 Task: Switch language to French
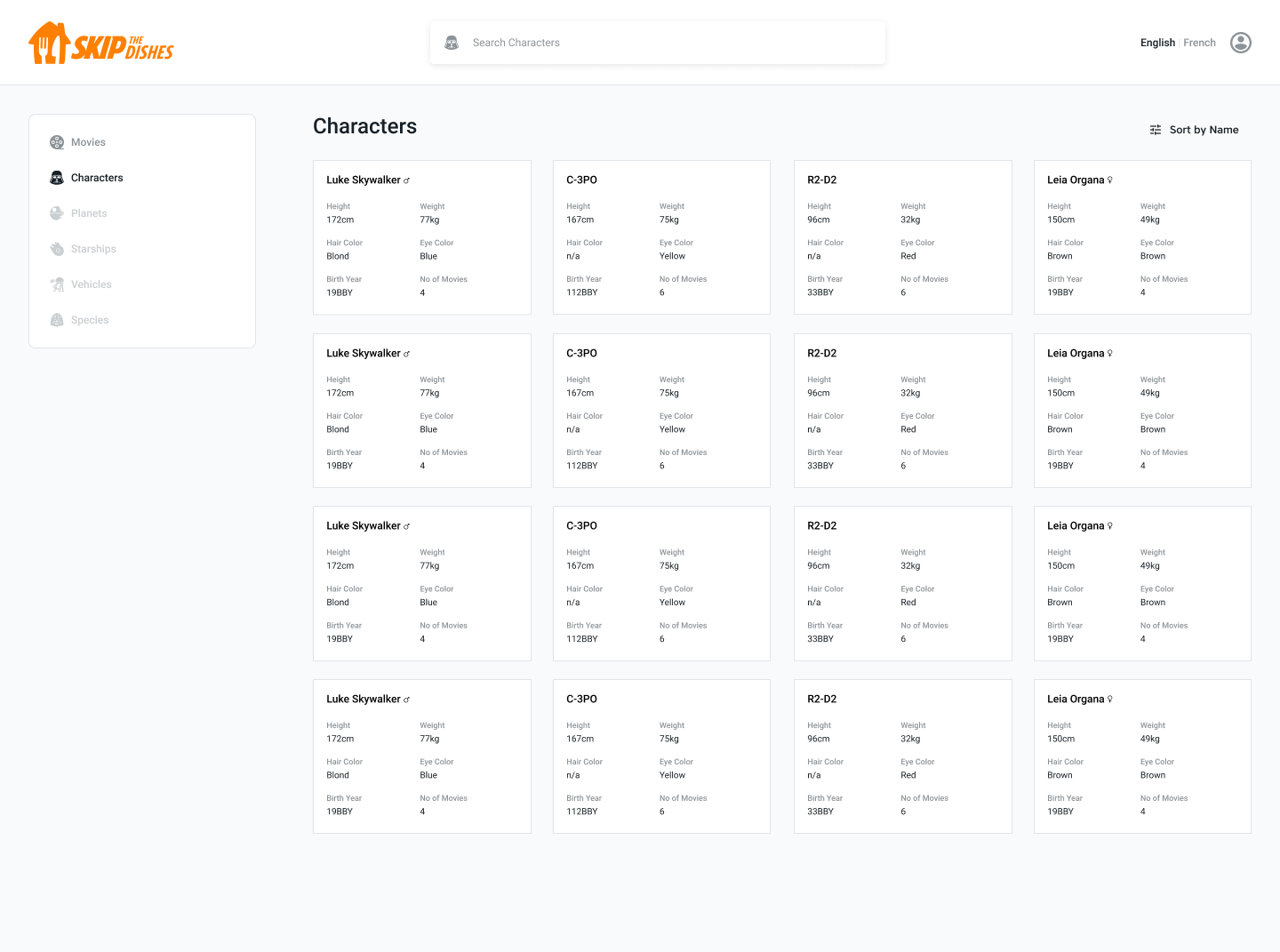1199,43
